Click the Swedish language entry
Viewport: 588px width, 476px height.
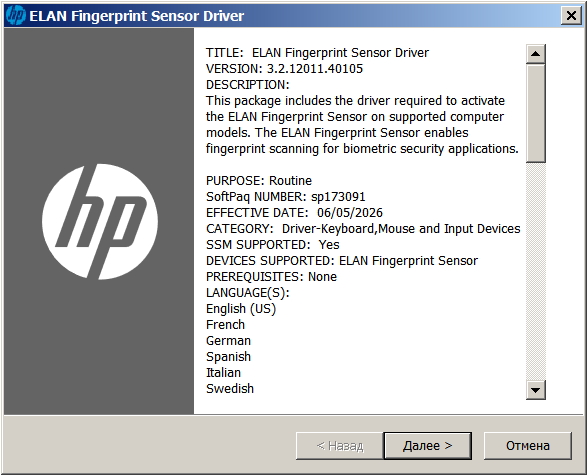pos(230,389)
